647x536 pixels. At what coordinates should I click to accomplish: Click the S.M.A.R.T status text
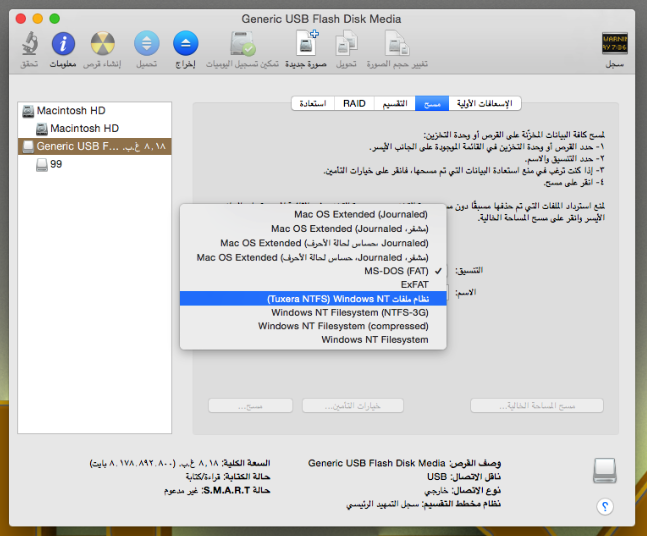(217, 490)
